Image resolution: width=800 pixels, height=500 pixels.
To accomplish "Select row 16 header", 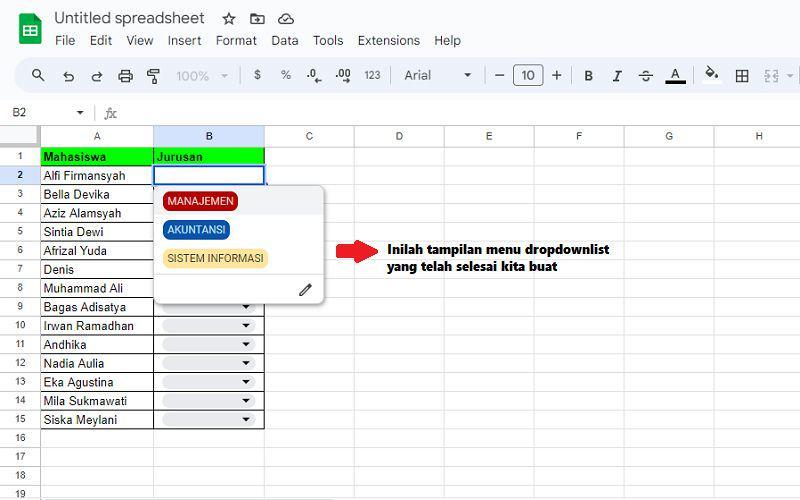I will point(20,438).
